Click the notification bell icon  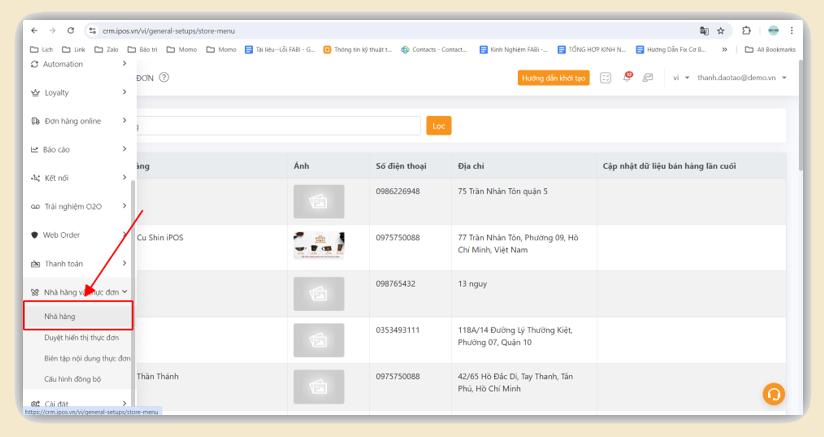[627, 77]
